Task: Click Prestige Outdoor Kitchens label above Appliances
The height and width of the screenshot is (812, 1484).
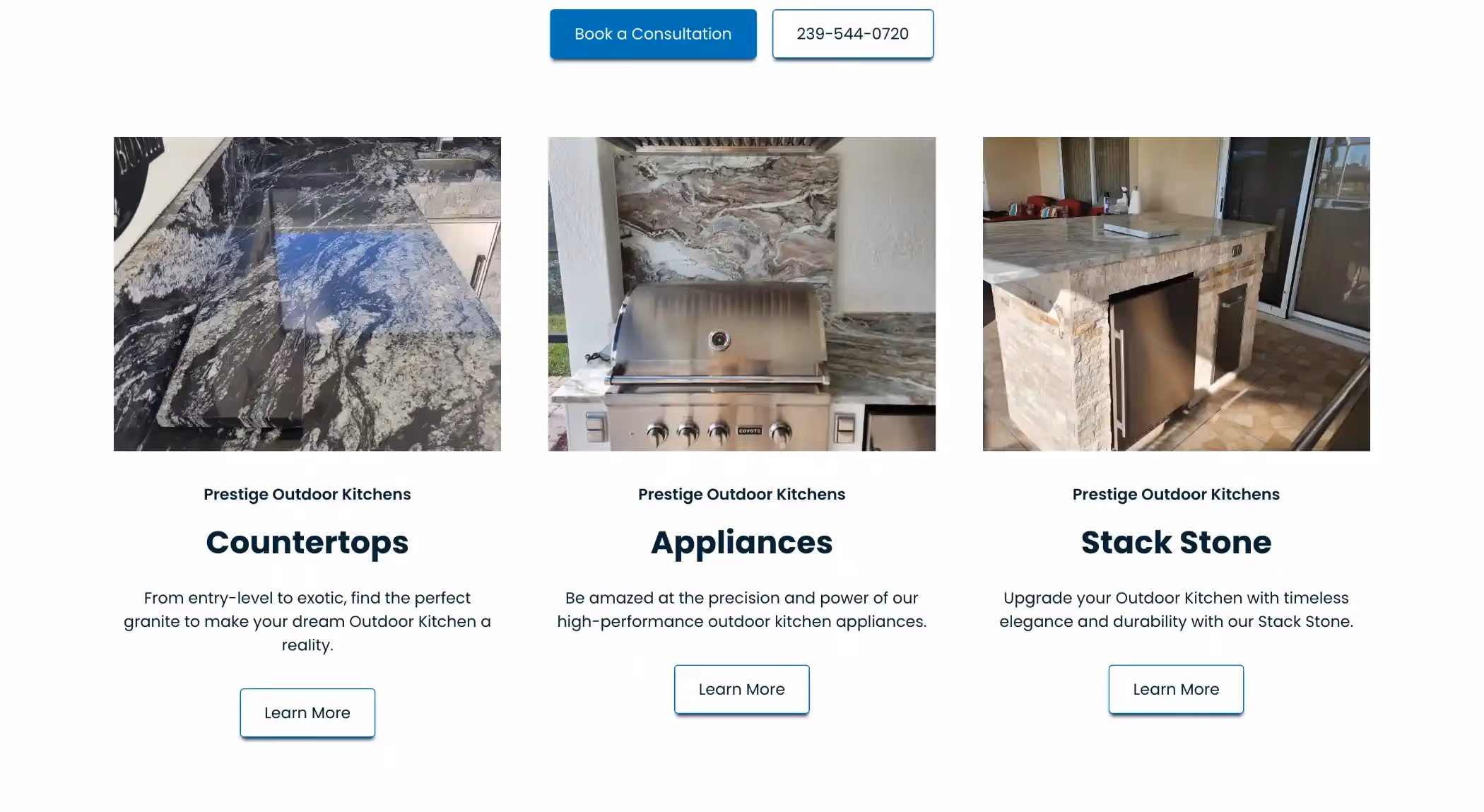Action: [742, 494]
